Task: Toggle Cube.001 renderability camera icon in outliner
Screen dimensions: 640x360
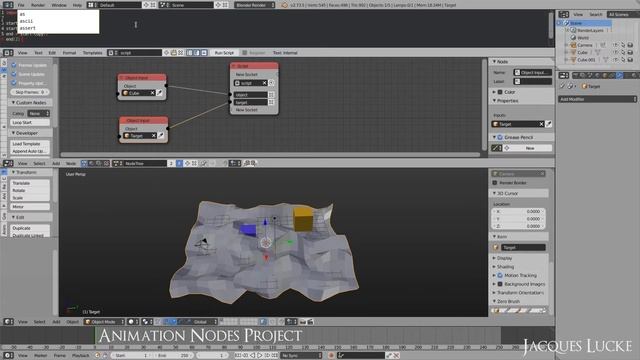Action: tap(630, 60)
